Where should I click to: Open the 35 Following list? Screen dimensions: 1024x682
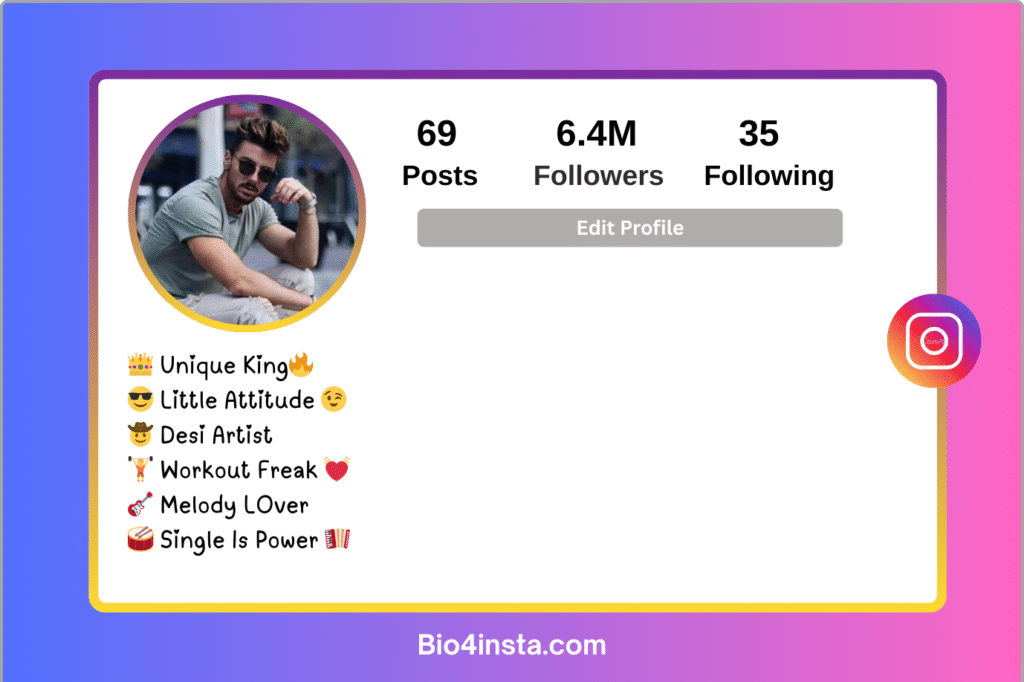(769, 153)
